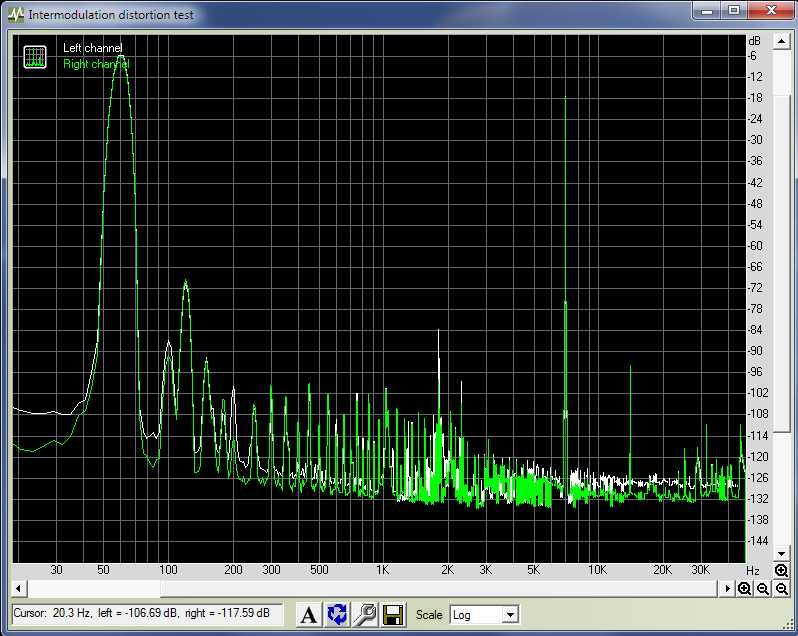Image resolution: width=798 pixels, height=636 pixels.
Task: Click the spectrum grid icon beside the channel legend
Action: coord(35,56)
